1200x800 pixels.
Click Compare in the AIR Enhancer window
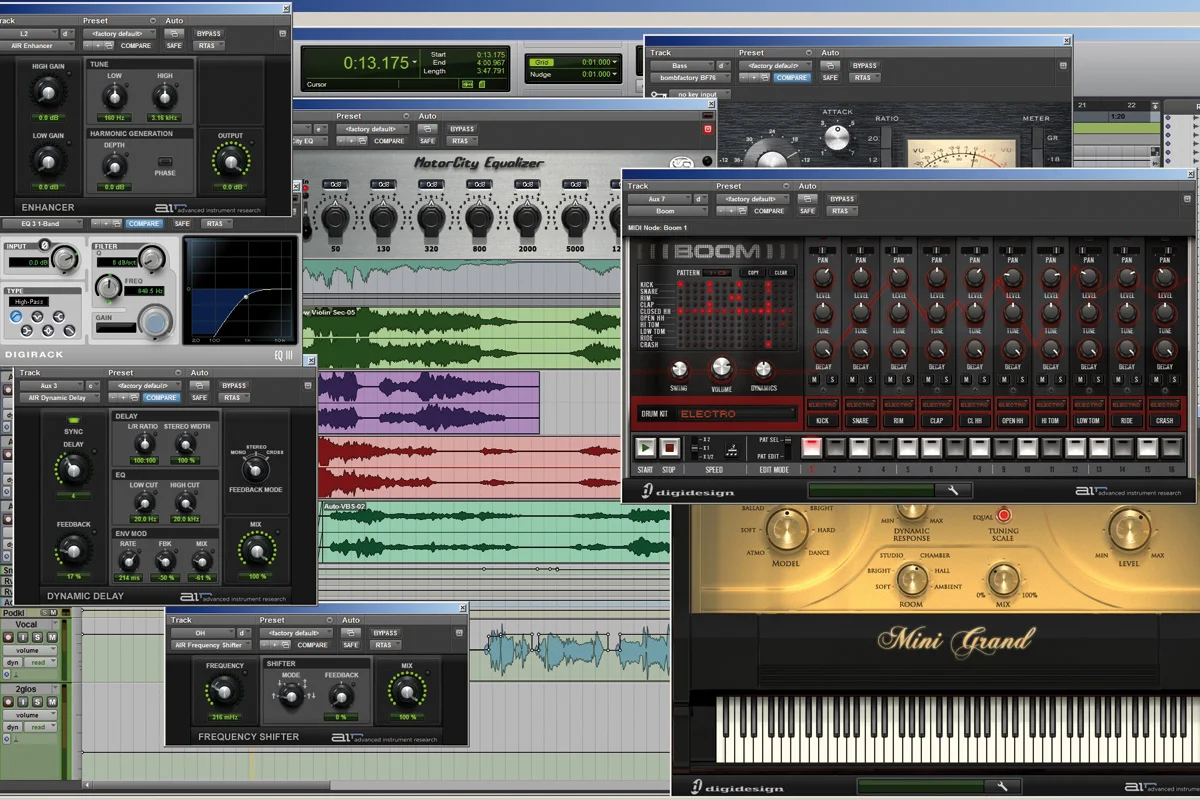[135, 45]
